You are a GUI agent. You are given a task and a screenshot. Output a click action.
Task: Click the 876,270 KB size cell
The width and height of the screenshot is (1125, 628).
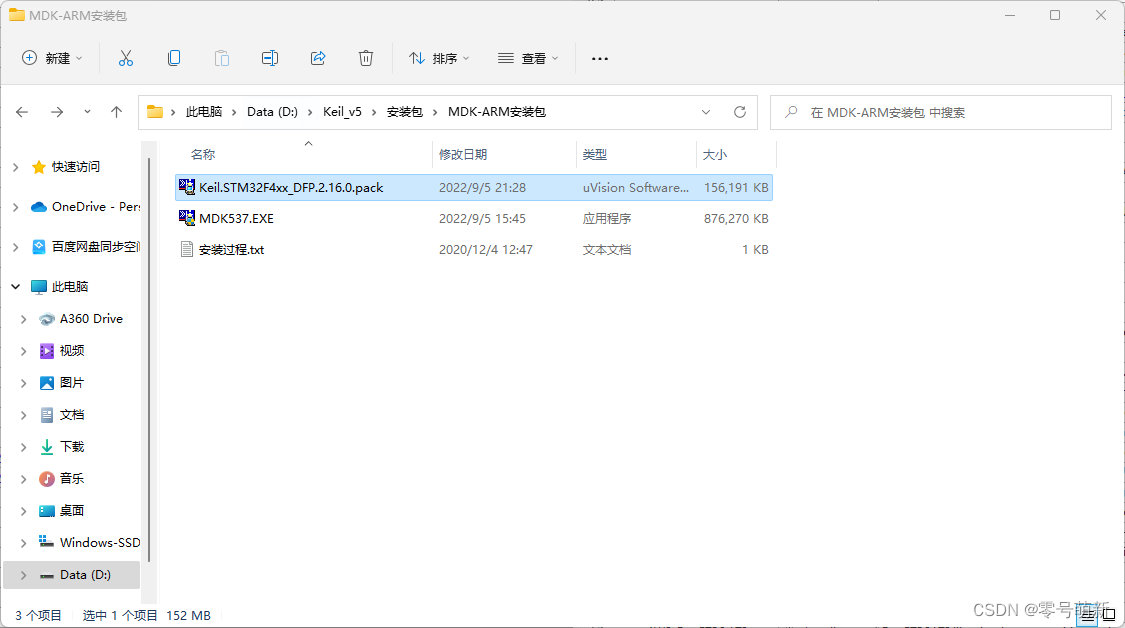(736, 218)
